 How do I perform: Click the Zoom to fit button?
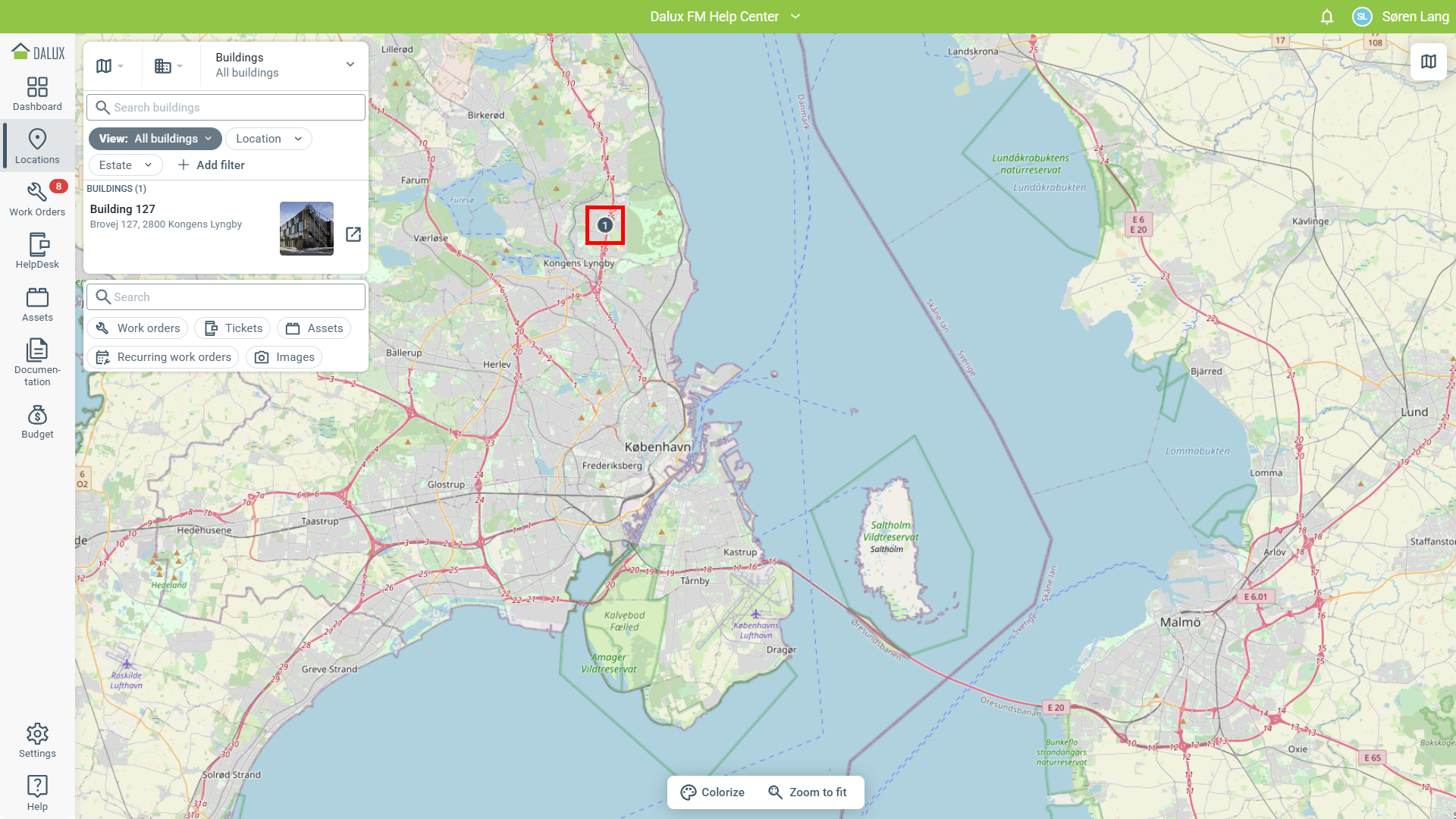807,792
